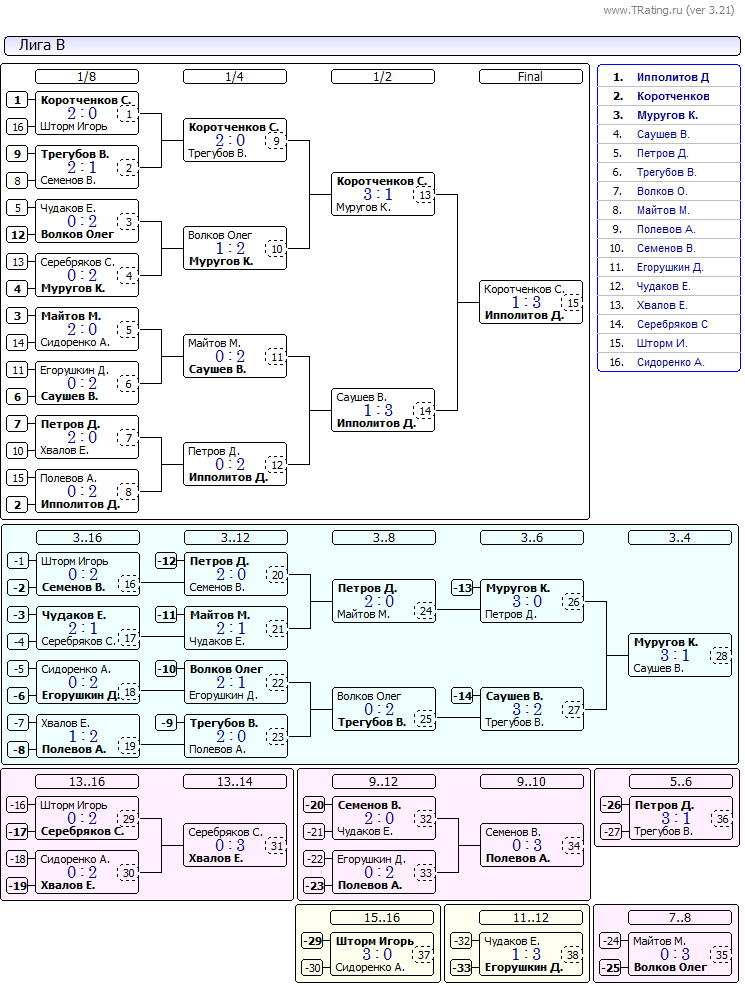Click score 1 : 3 in Final match
745x986 pixels.
[526, 302]
